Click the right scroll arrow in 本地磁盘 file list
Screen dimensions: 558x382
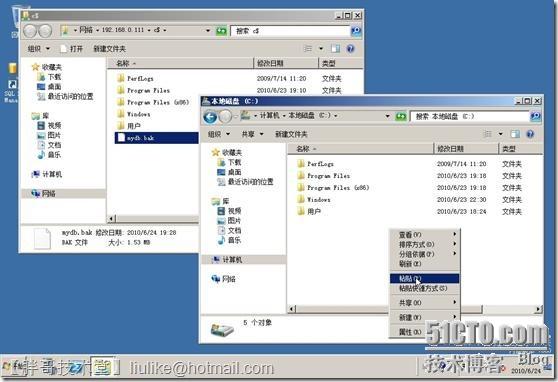(x=538, y=309)
